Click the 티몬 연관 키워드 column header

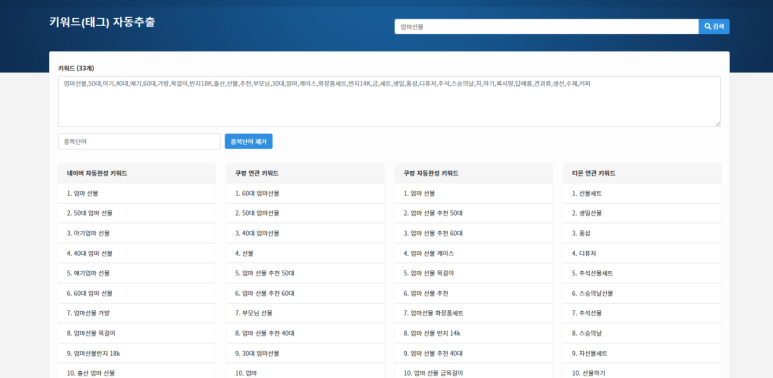tap(642, 173)
